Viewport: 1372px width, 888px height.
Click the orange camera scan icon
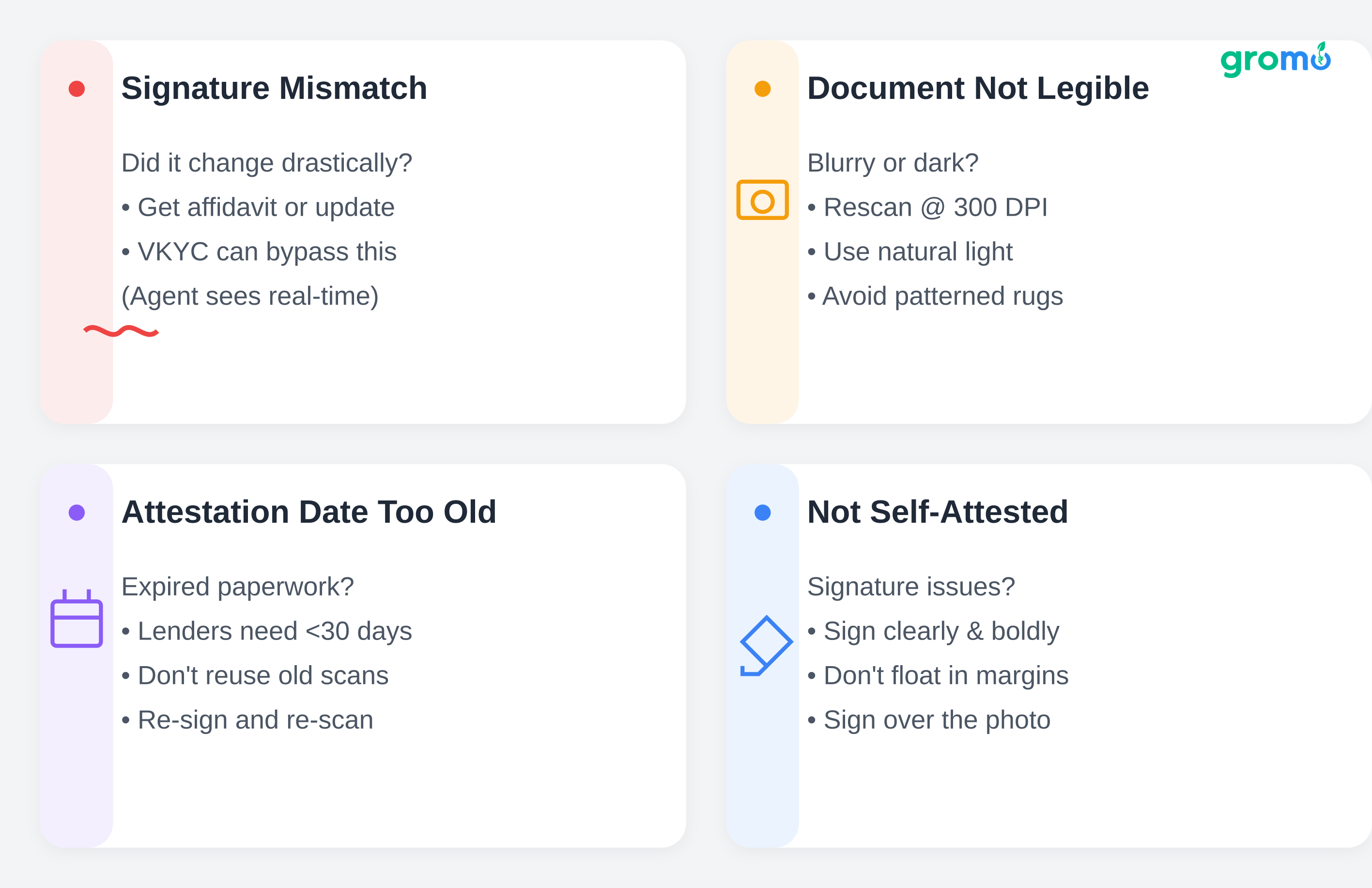point(762,200)
